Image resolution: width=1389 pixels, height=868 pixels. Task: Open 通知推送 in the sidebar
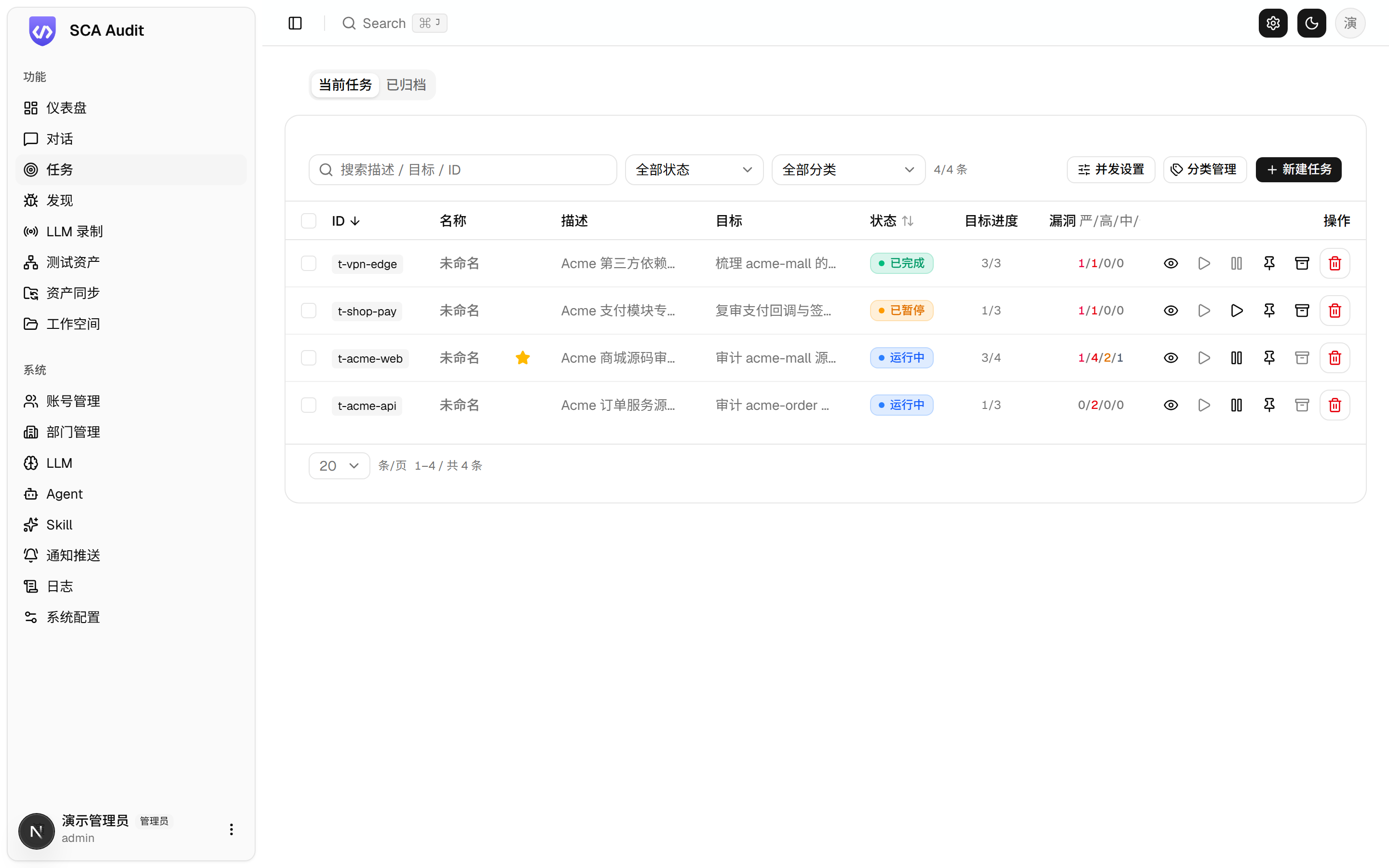point(131,556)
